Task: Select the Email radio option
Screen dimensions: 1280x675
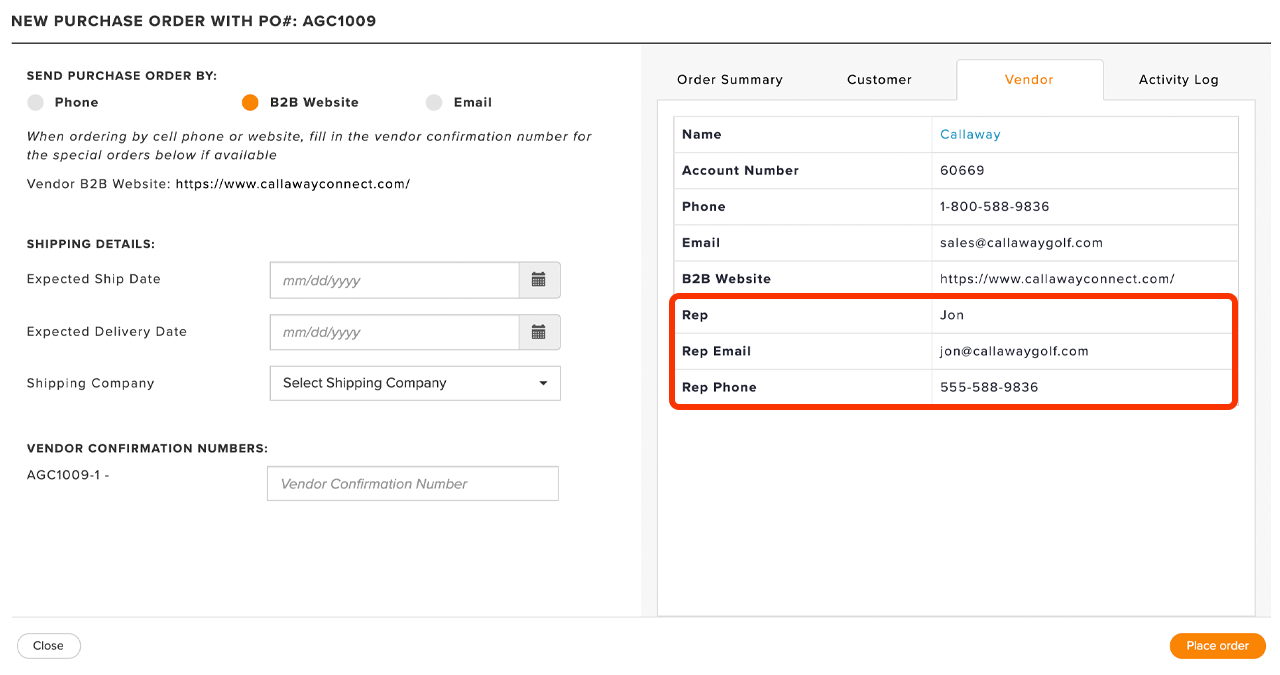Action: click(x=434, y=102)
